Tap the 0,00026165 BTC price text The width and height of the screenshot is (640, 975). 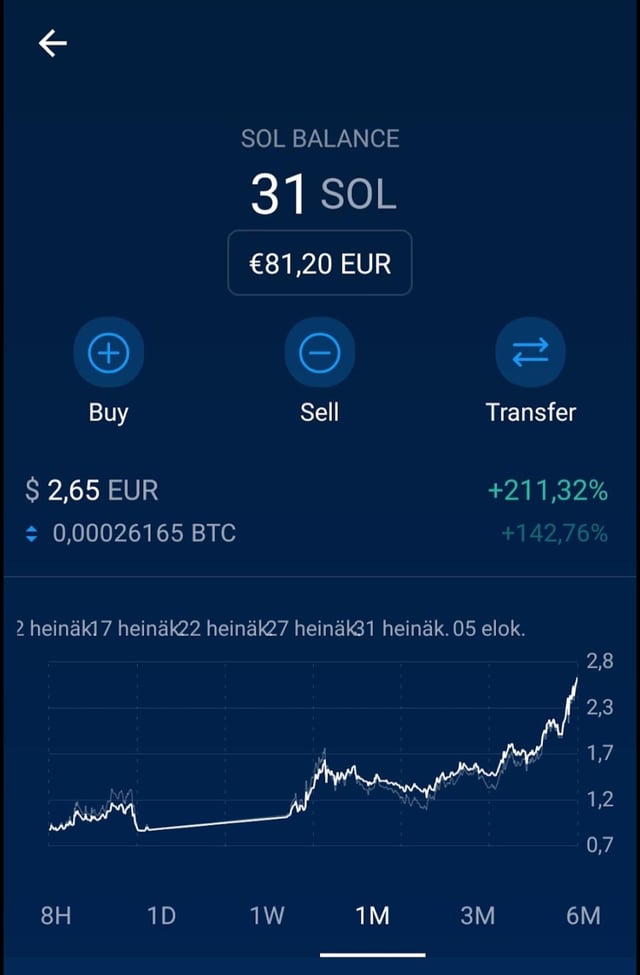click(x=144, y=534)
